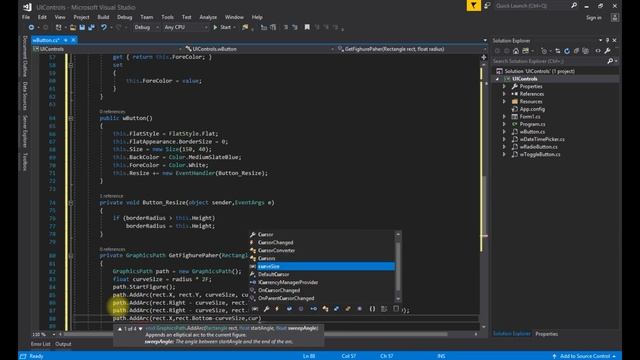Open the File menu
640x360 pixels.
tap(26, 17)
